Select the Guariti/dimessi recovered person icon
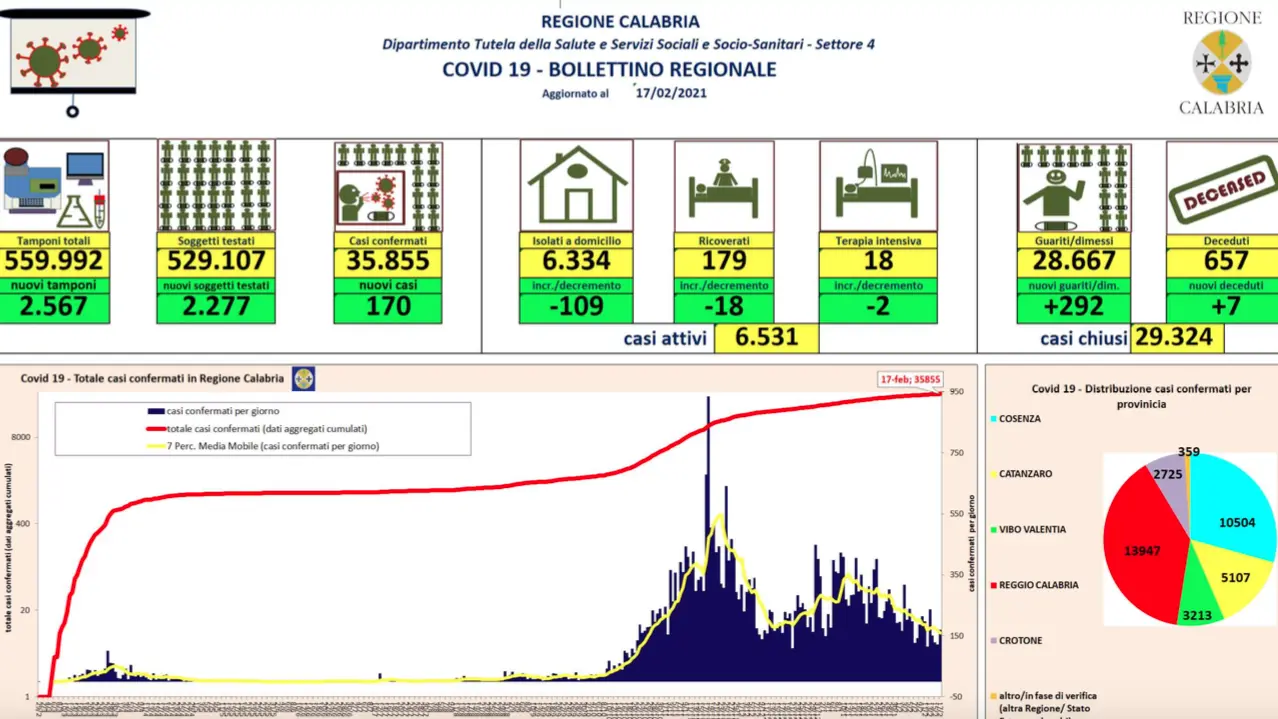 point(1074,188)
